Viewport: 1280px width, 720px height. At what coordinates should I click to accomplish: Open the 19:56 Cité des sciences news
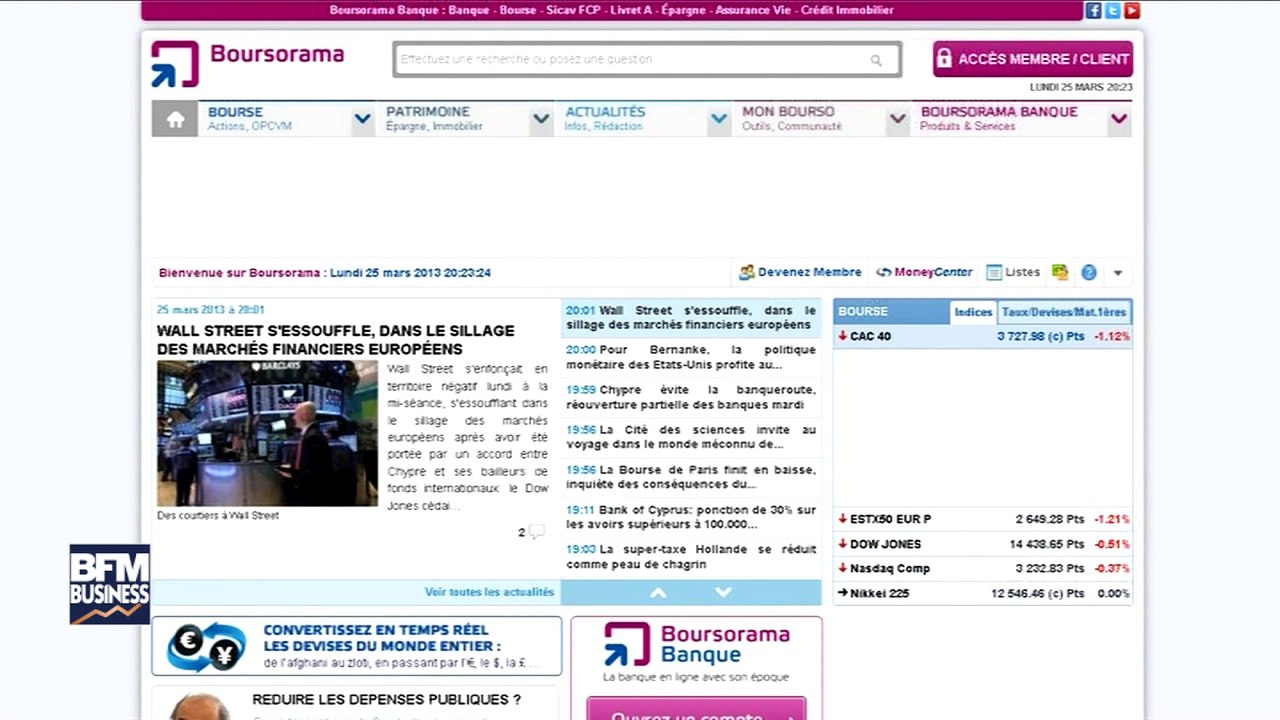(x=691, y=437)
